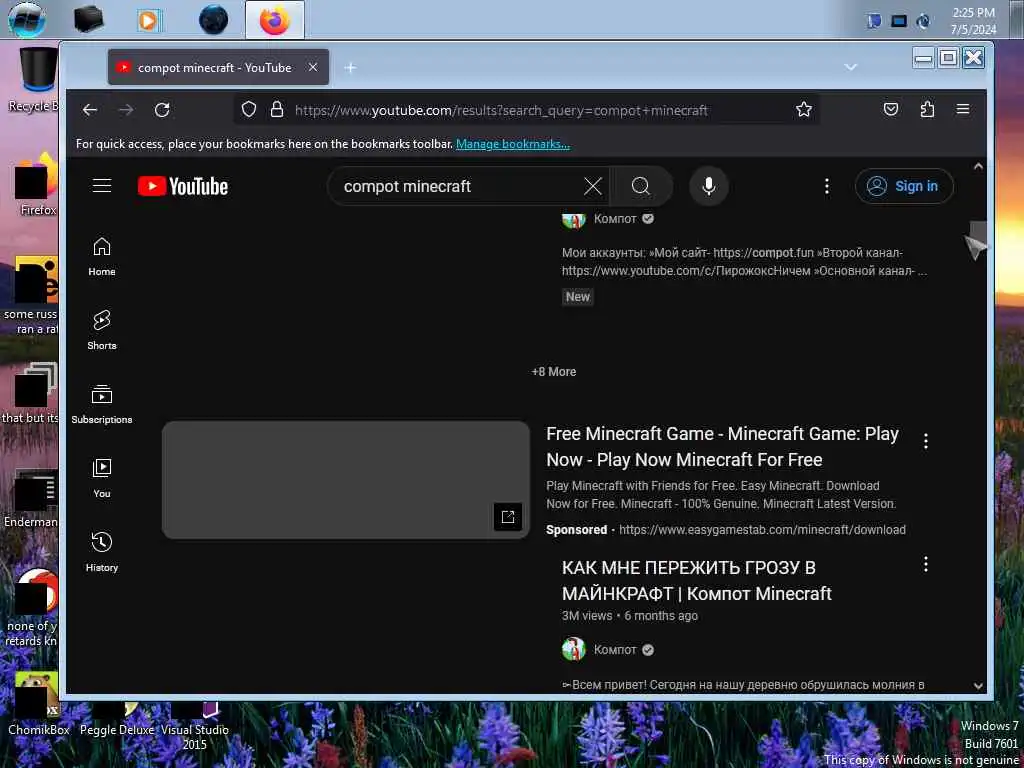Open Shorts in the sidebar
This screenshot has height=768, width=1024.
pos(102,330)
